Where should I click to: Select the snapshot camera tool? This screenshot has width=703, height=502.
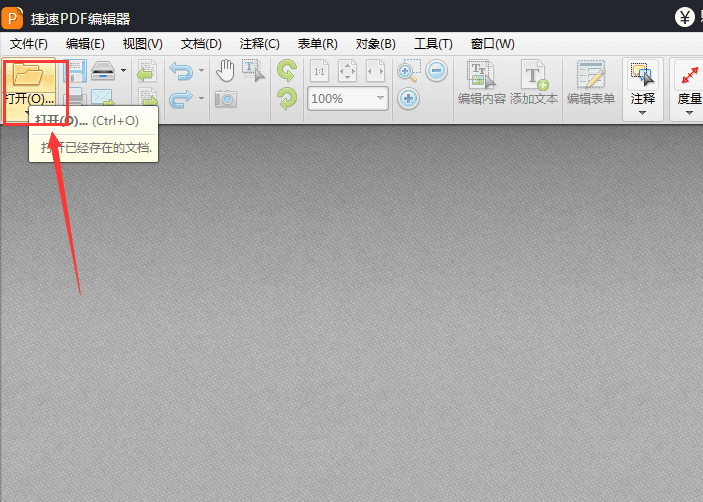click(x=226, y=98)
